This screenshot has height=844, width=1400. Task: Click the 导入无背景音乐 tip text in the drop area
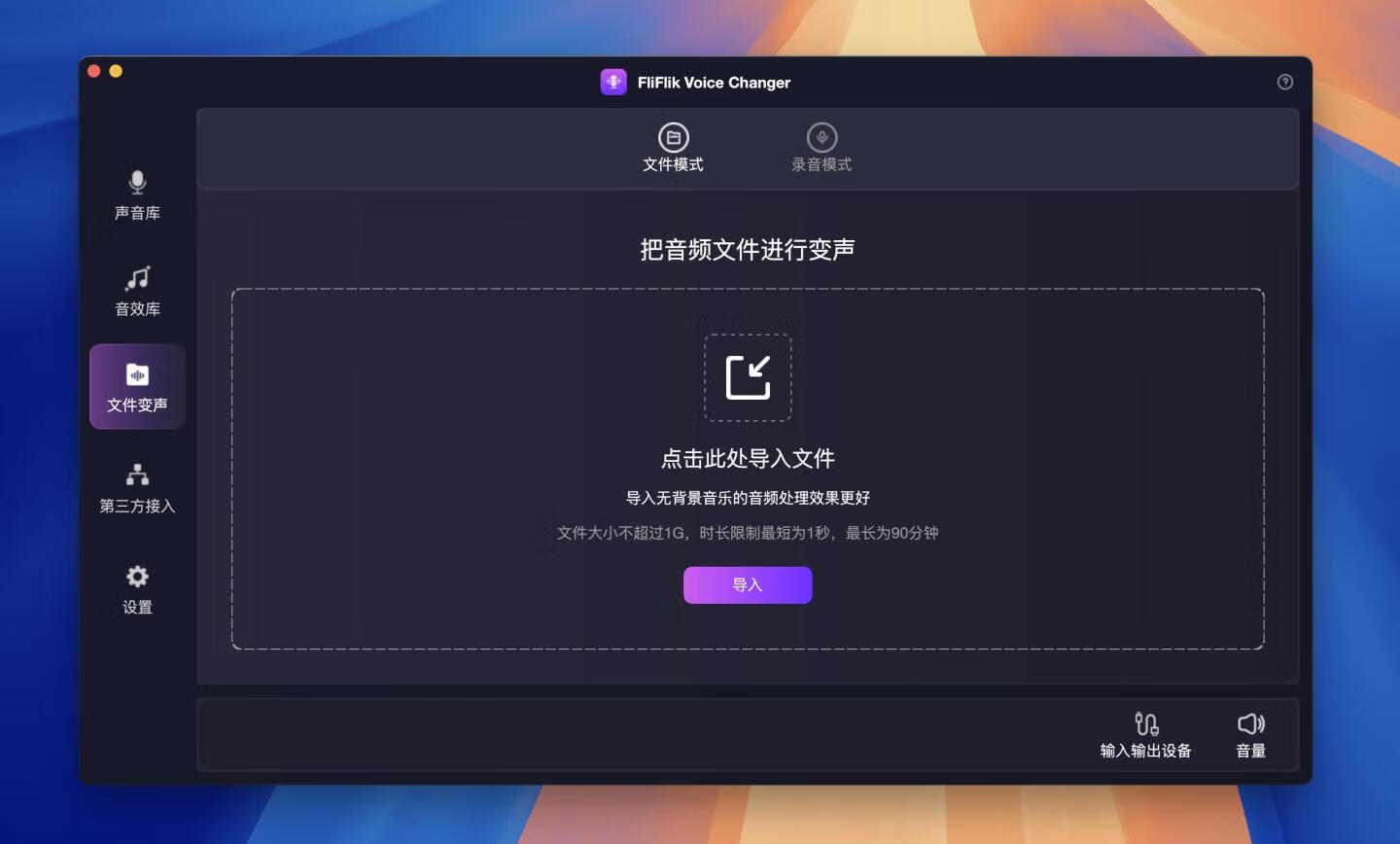(x=748, y=498)
